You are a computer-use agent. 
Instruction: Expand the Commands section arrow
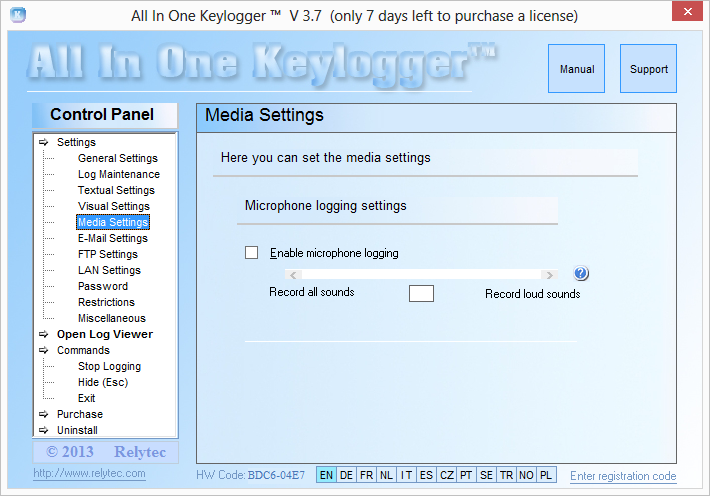[x=43, y=350]
